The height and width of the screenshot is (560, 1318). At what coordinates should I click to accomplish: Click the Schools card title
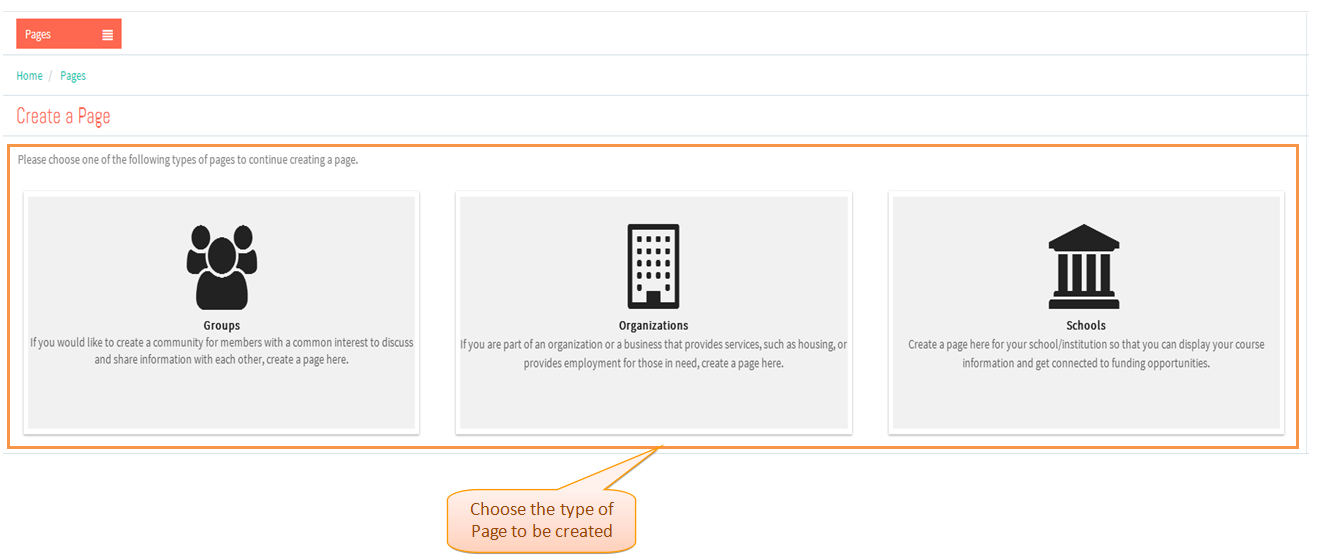click(1086, 326)
